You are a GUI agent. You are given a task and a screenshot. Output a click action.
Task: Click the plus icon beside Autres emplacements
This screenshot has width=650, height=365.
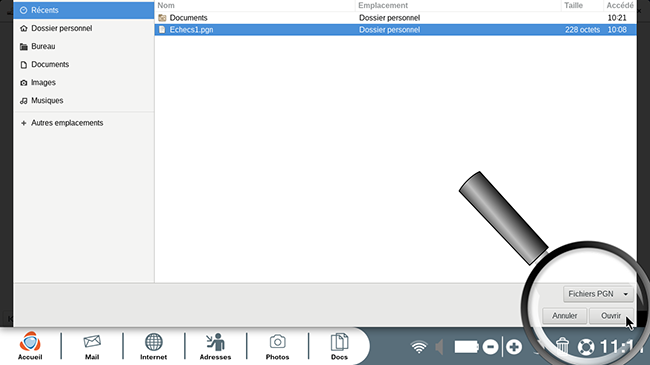click(x=24, y=123)
